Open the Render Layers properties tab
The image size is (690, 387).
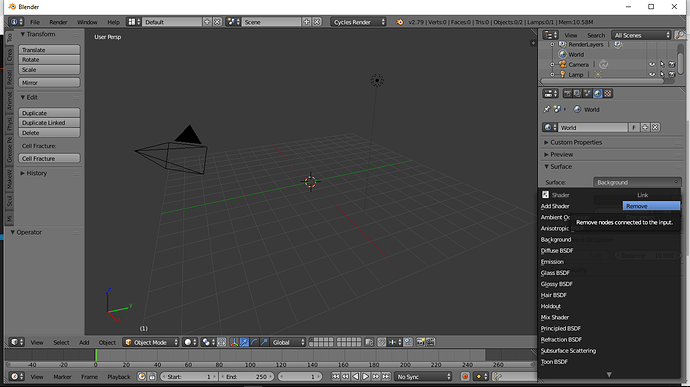(x=577, y=93)
